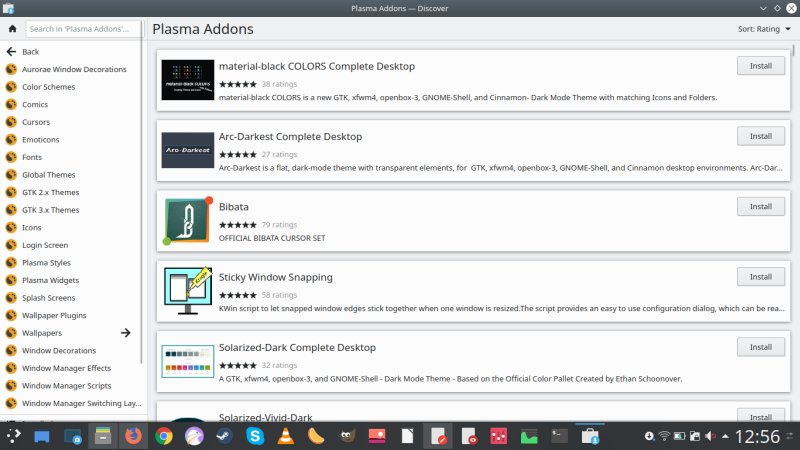
Task: Open Steam from the taskbar
Action: [x=224, y=436]
